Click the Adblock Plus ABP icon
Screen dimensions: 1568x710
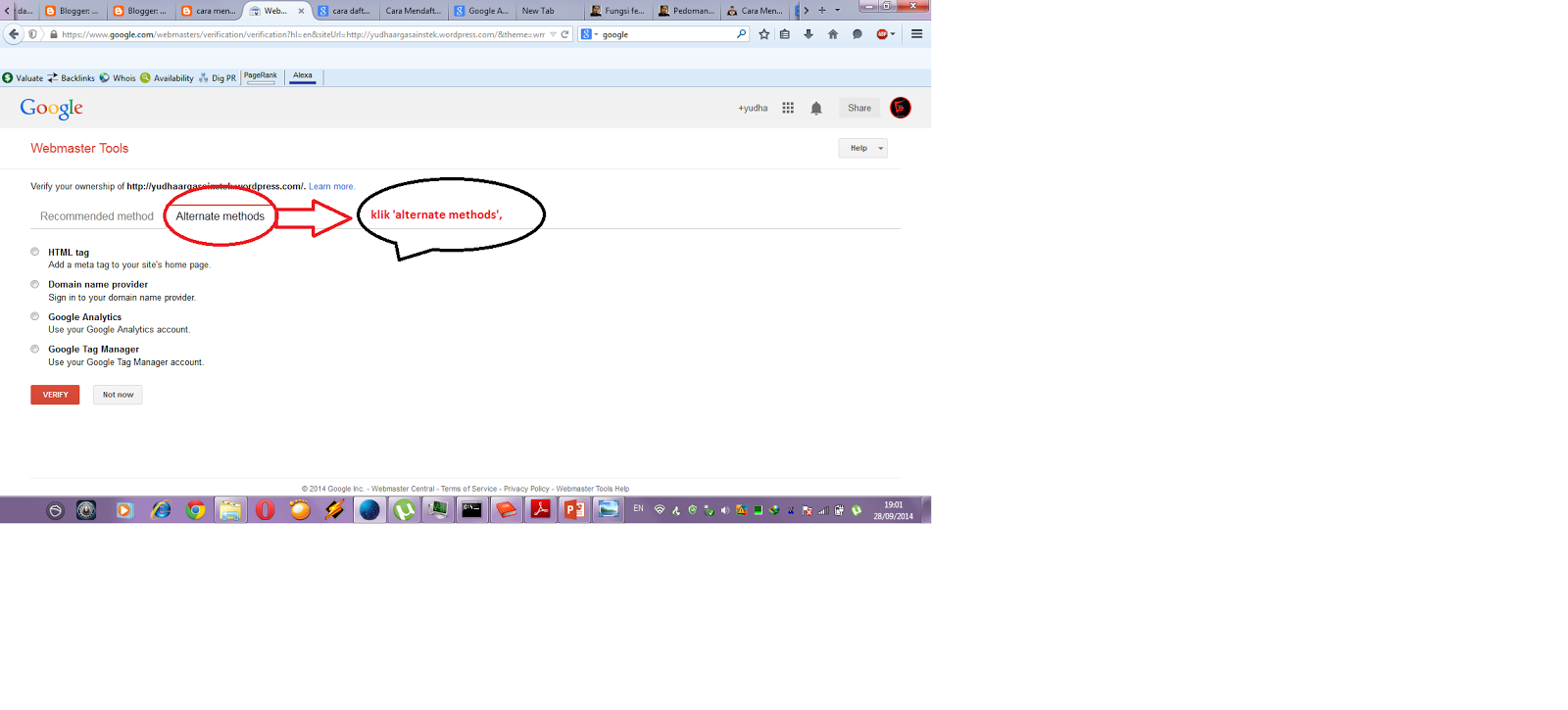882,34
